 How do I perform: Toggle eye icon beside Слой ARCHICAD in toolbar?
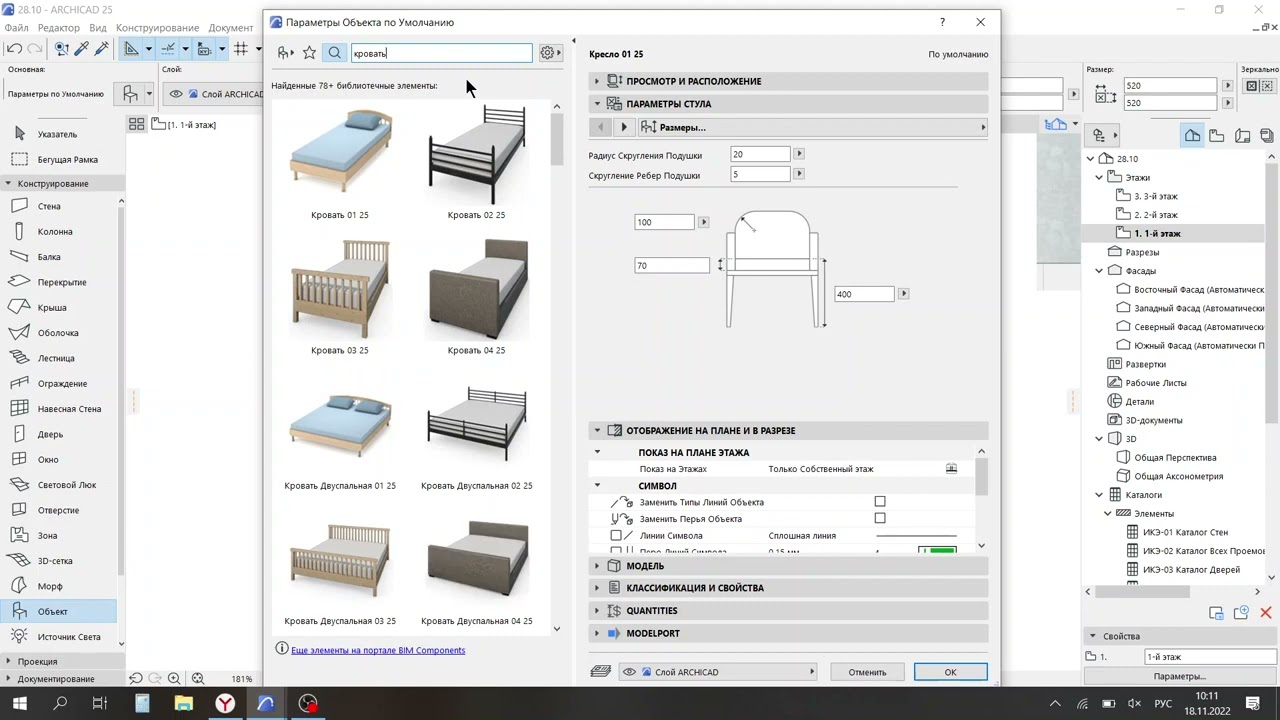[176, 94]
